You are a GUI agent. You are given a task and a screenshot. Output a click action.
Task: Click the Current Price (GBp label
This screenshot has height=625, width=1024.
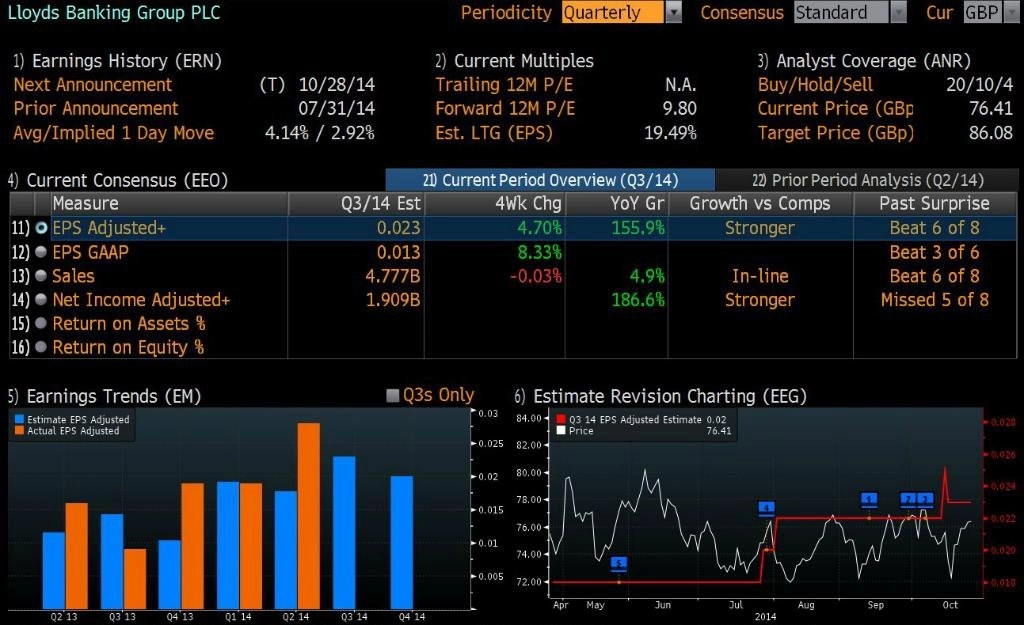836,108
